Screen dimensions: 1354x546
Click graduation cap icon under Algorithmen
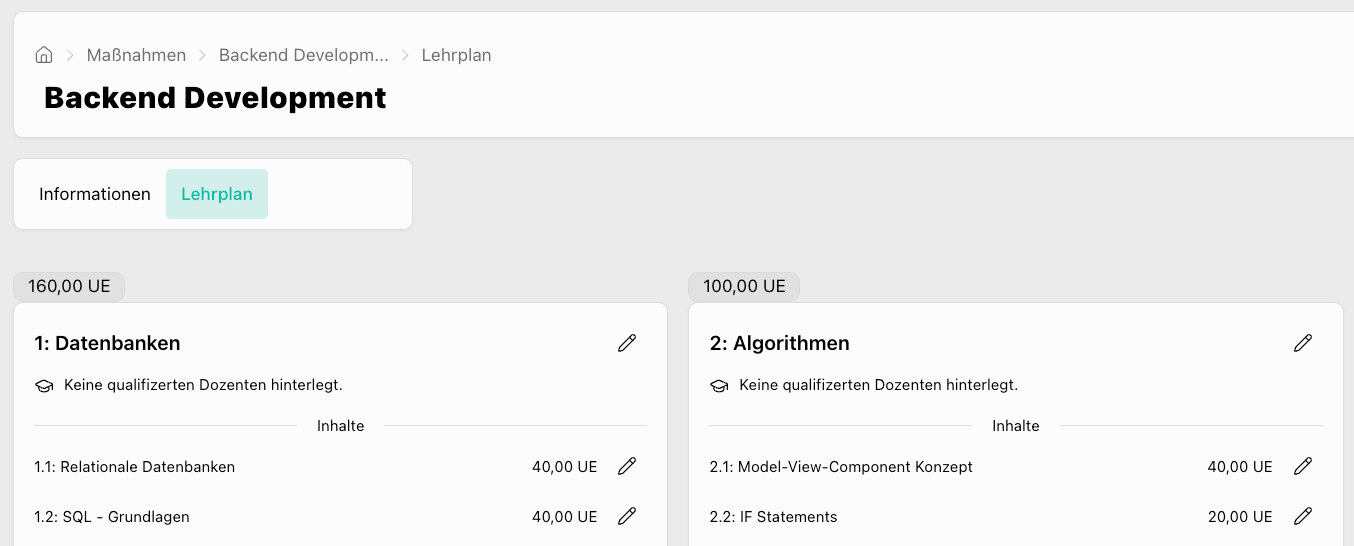(x=719, y=385)
